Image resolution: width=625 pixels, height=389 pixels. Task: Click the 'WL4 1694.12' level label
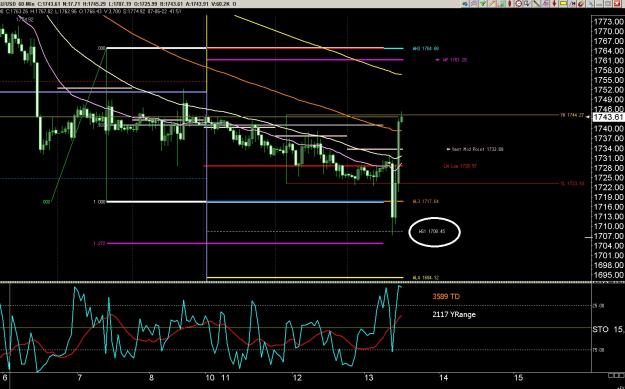pyautogui.click(x=426, y=277)
